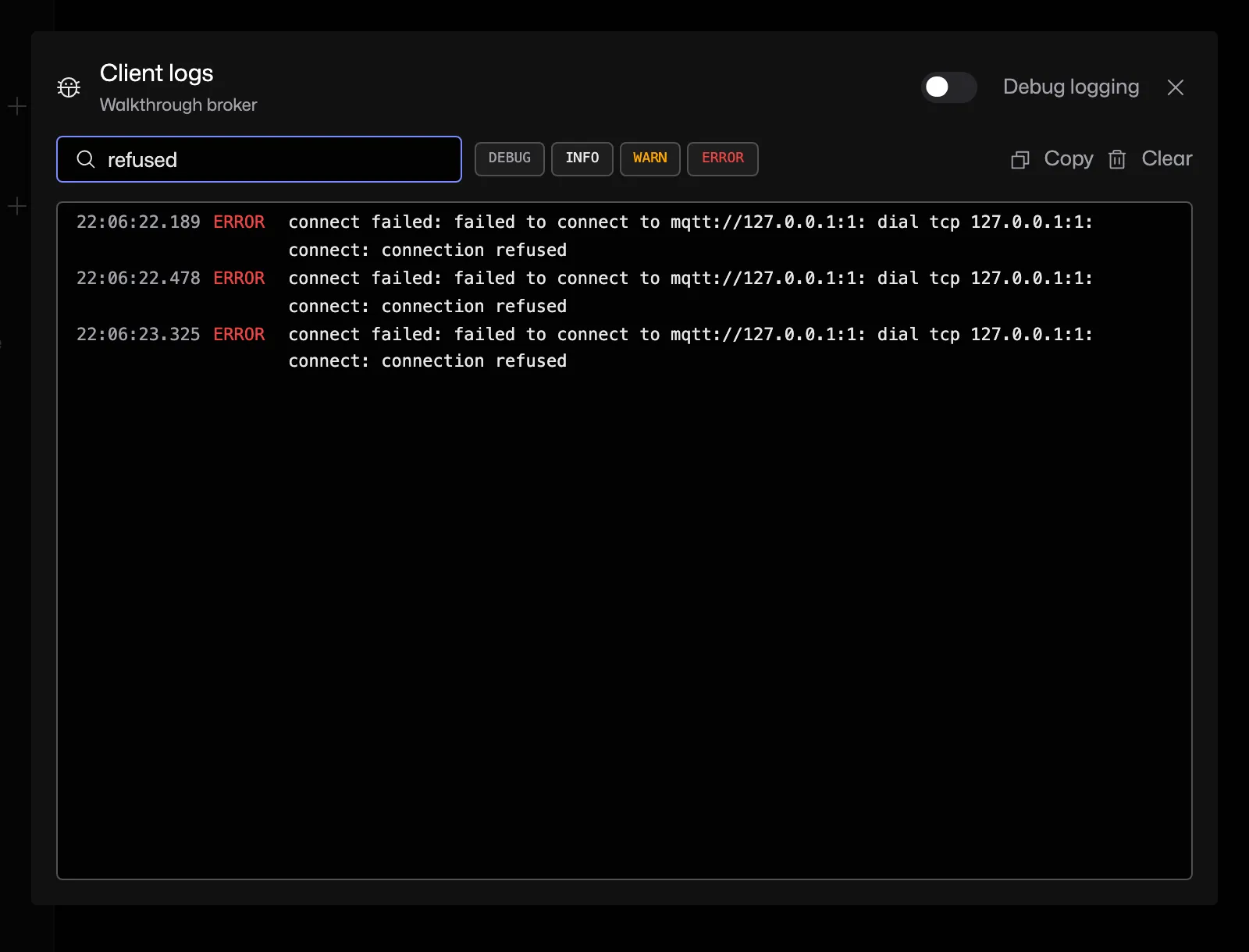
Task: Click ERROR label of the 22:06:23.325 entry
Action: point(239,334)
